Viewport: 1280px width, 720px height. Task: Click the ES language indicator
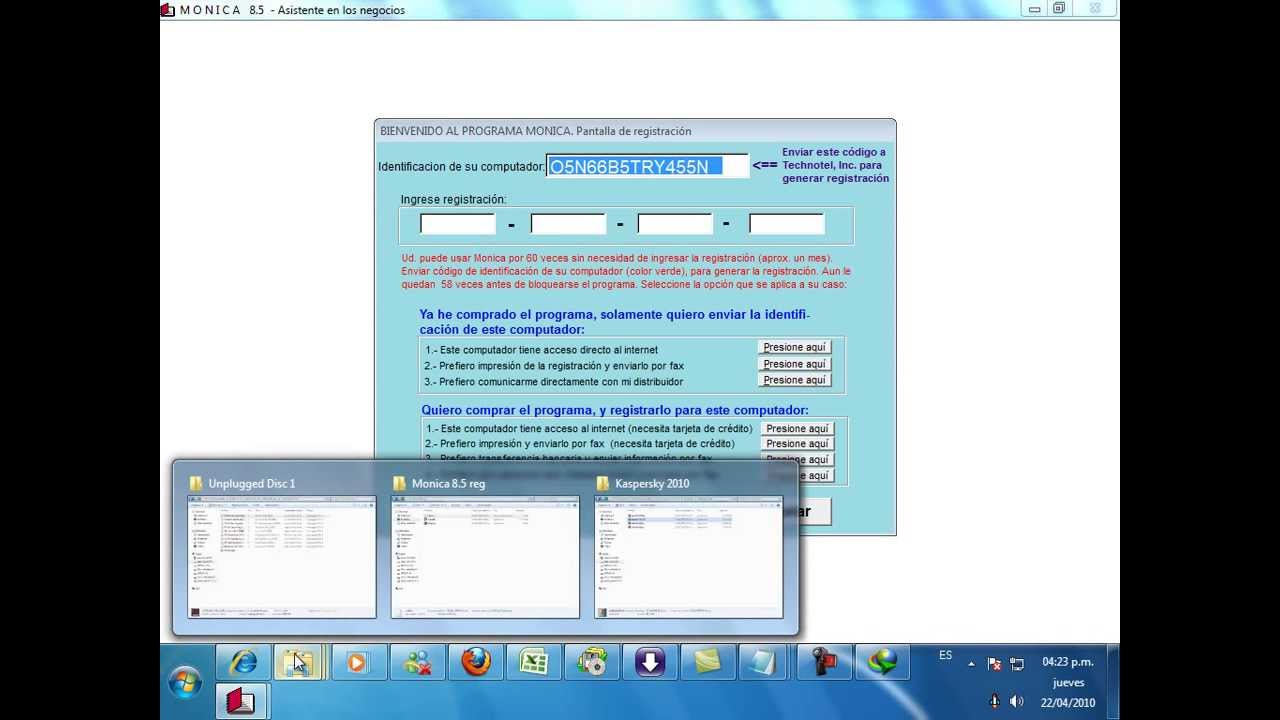click(x=946, y=656)
